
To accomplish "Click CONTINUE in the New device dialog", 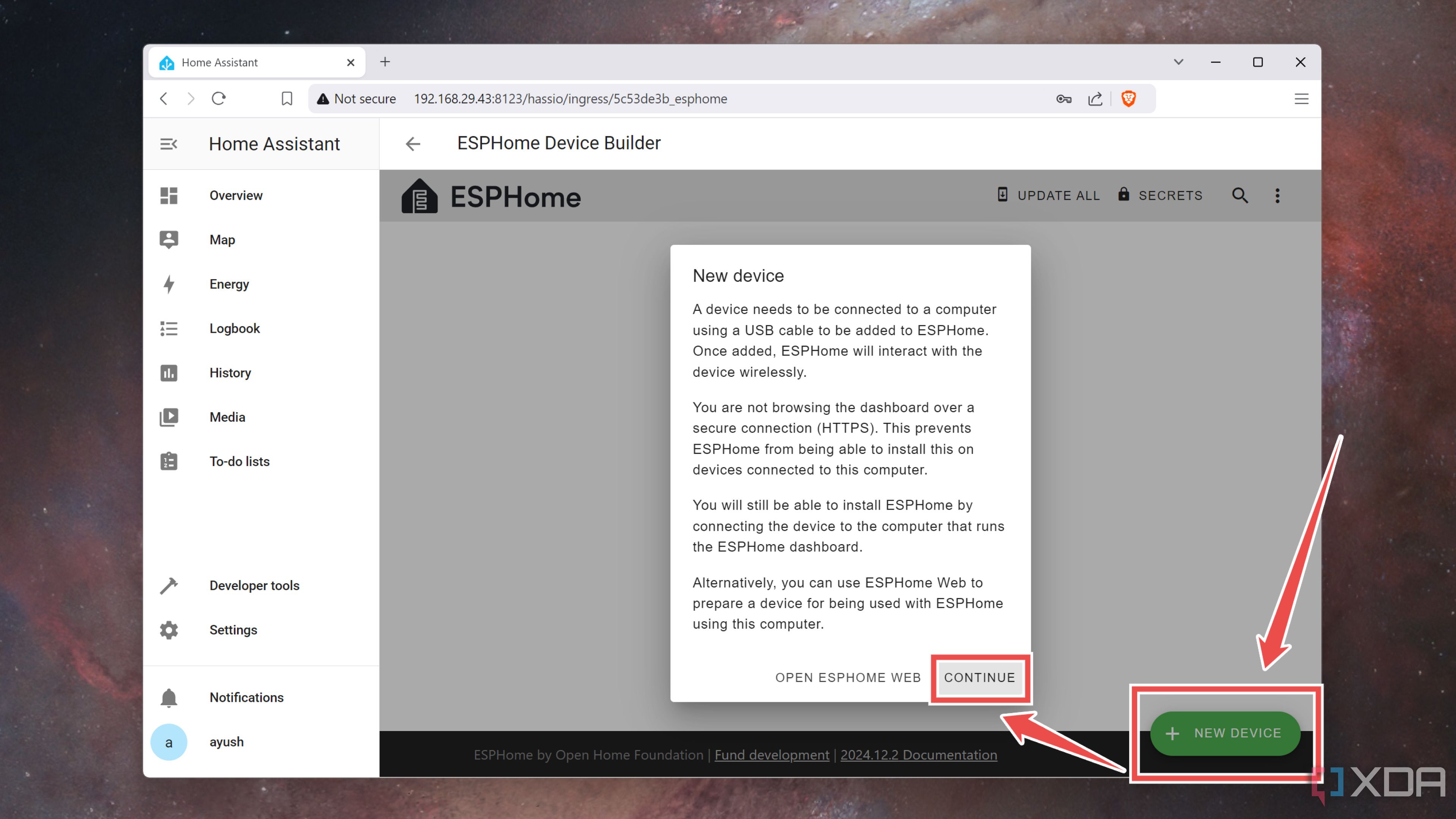I will [979, 678].
